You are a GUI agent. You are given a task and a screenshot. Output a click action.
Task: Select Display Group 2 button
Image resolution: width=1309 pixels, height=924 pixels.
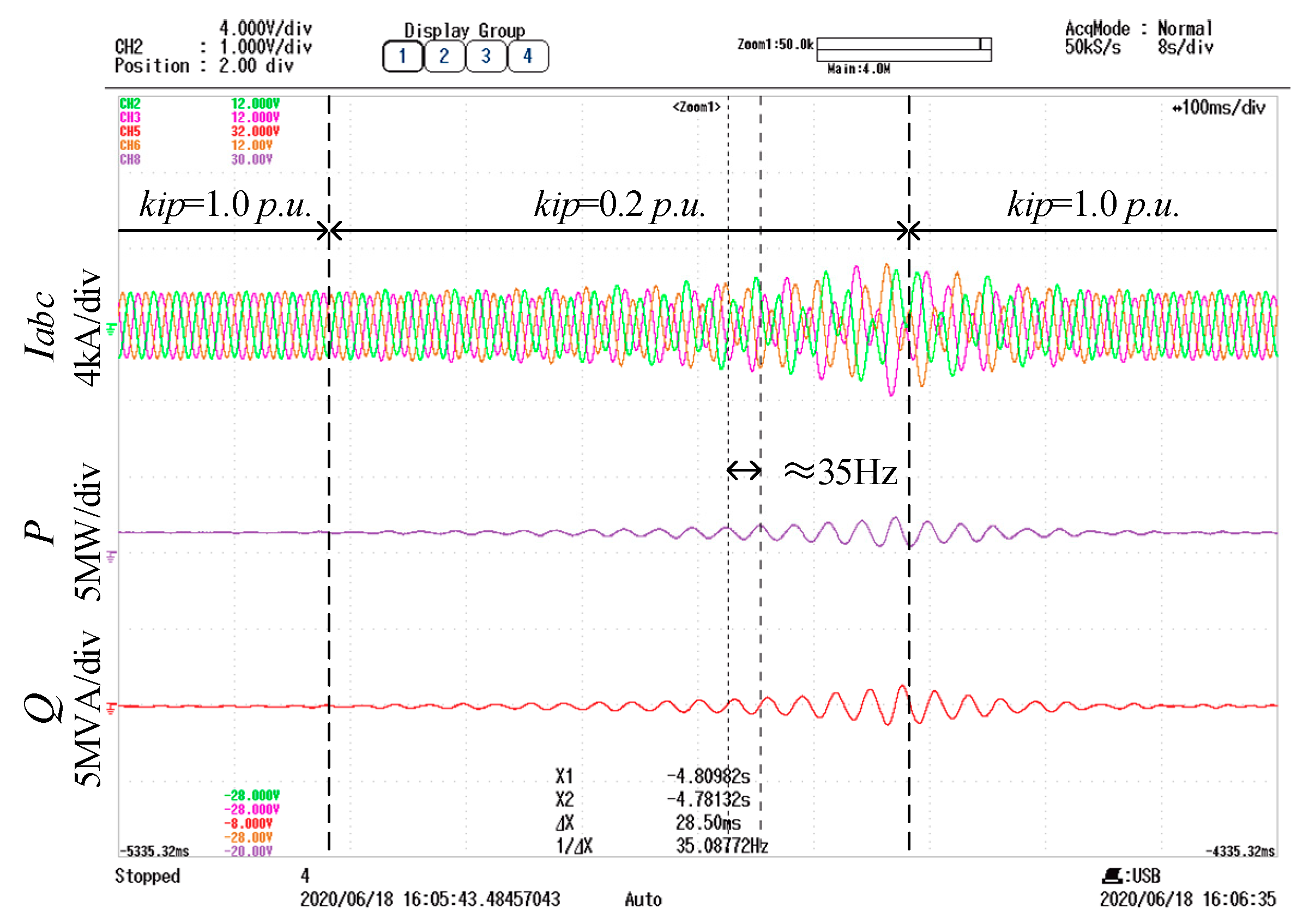click(x=444, y=56)
